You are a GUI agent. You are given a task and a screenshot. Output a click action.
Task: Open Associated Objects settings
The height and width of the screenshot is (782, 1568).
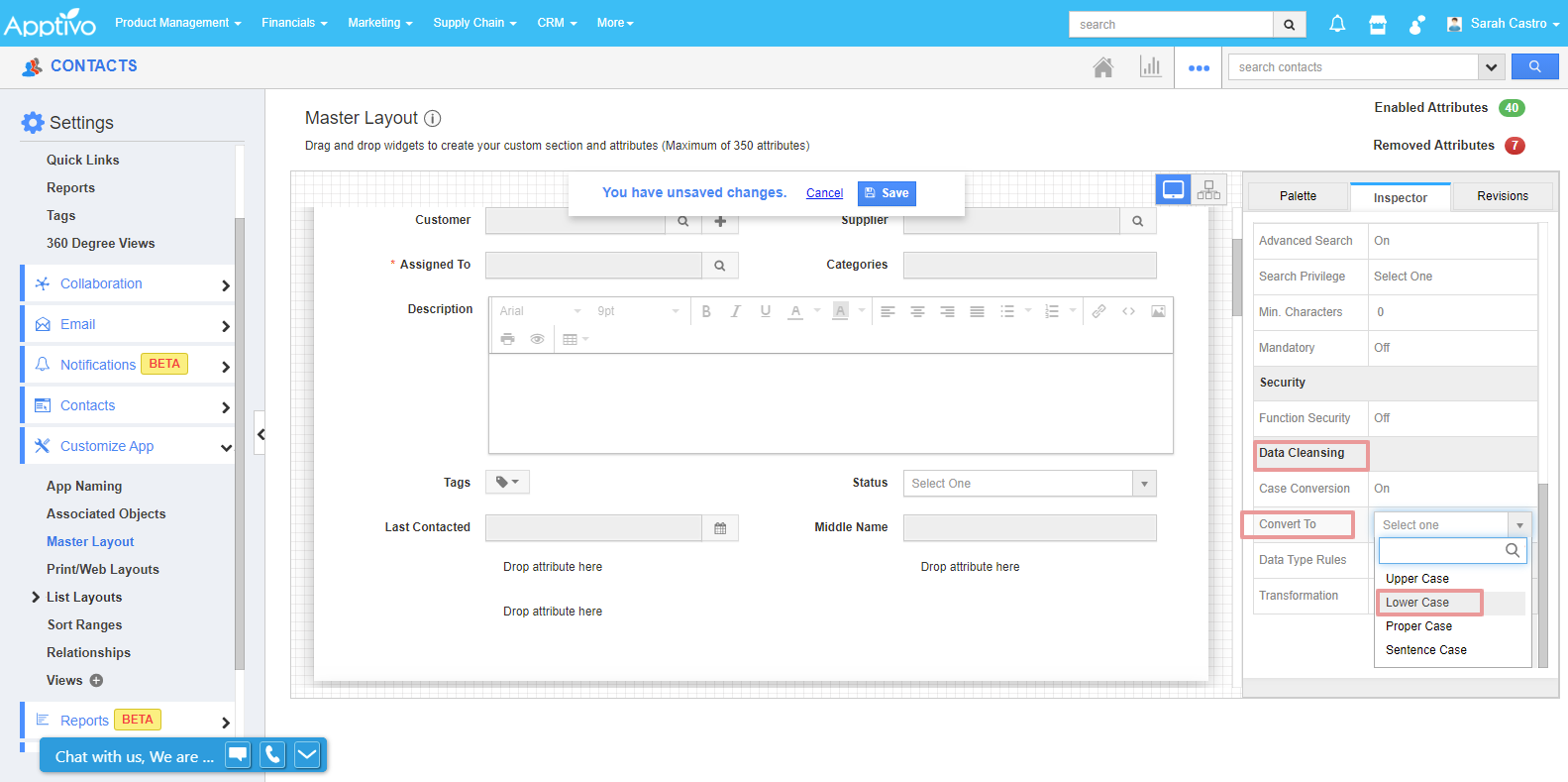pyautogui.click(x=106, y=513)
